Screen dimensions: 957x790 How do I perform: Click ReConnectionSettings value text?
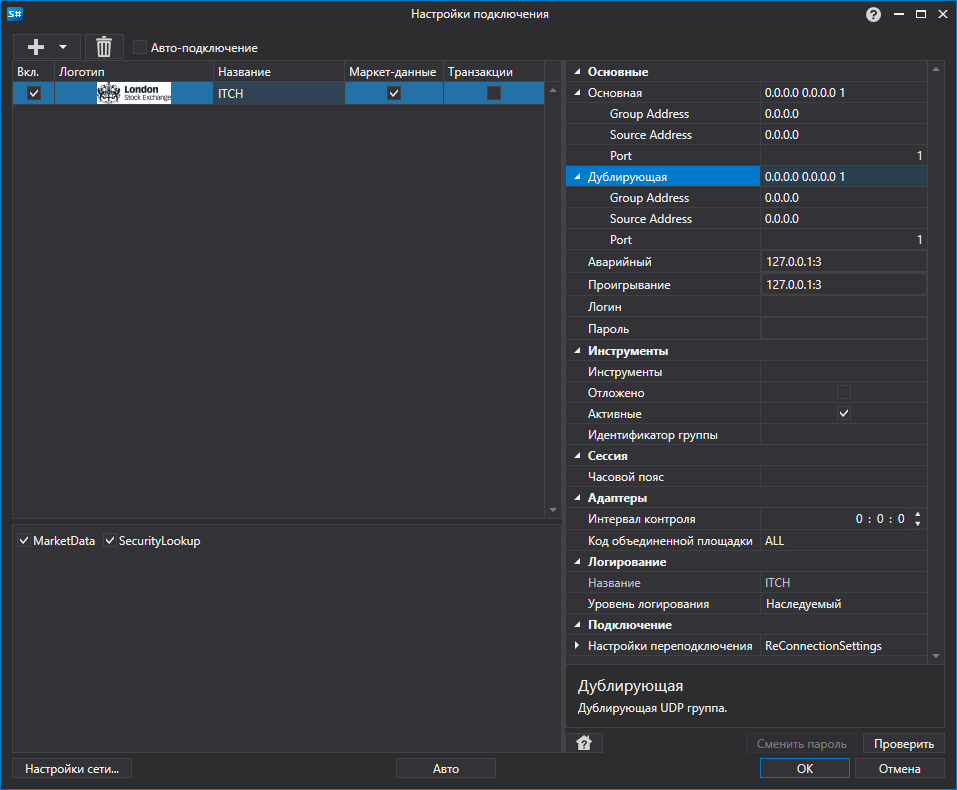(x=823, y=645)
